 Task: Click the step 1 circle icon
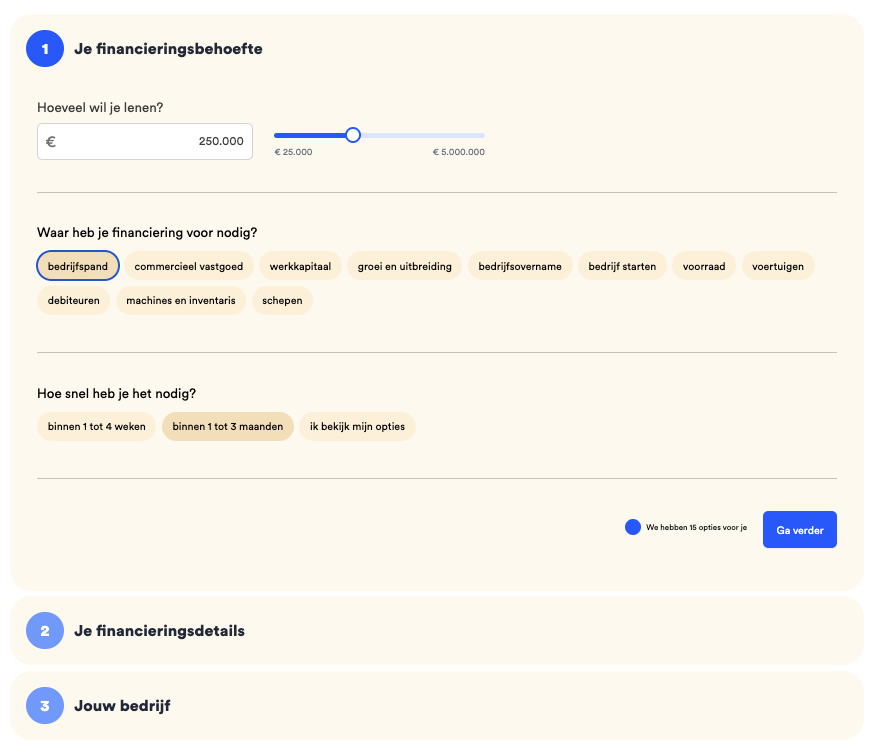click(x=45, y=49)
